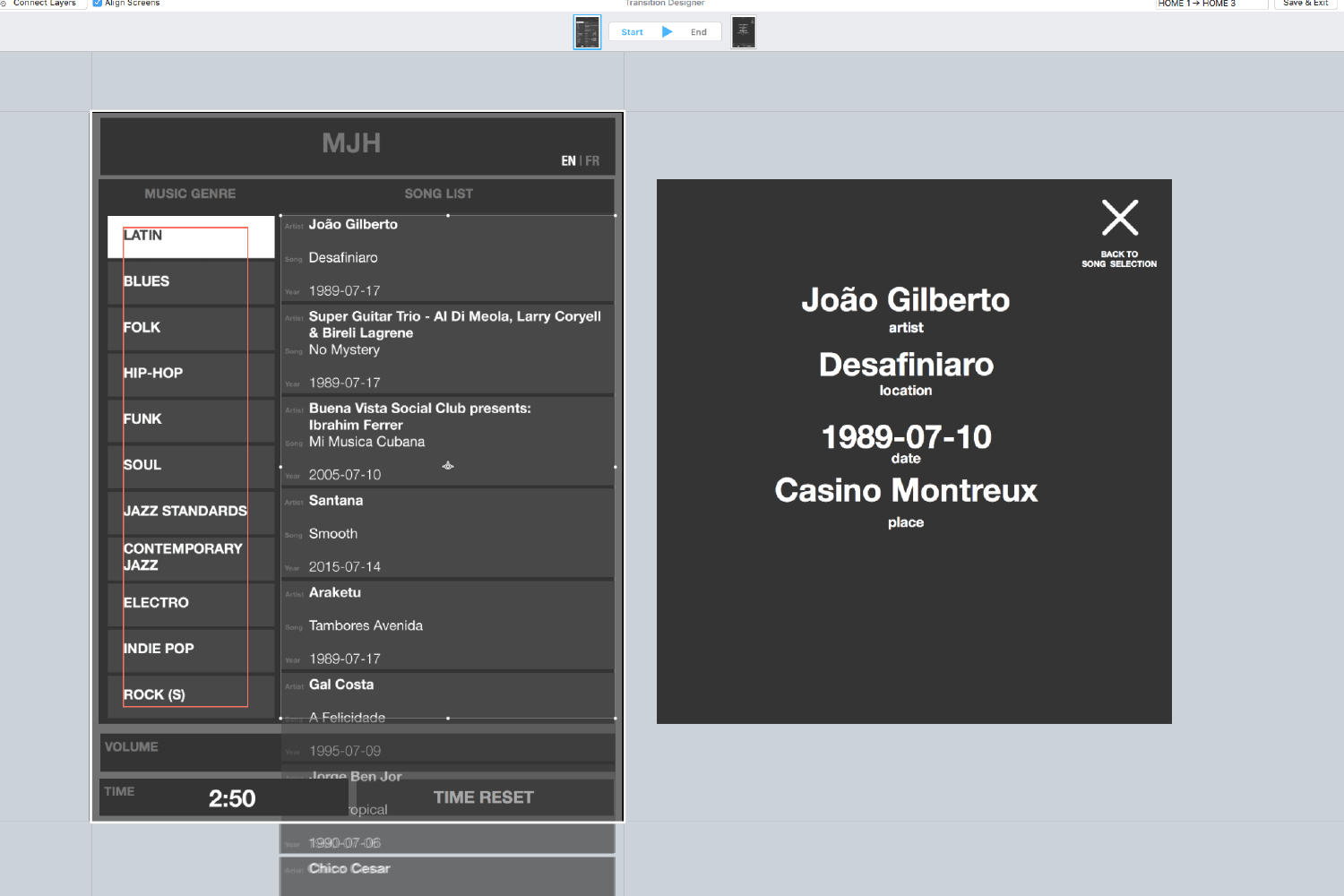This screenshot has height=896, width=1344.
Task: Click the MJH header title
Action: pos(351,143)
